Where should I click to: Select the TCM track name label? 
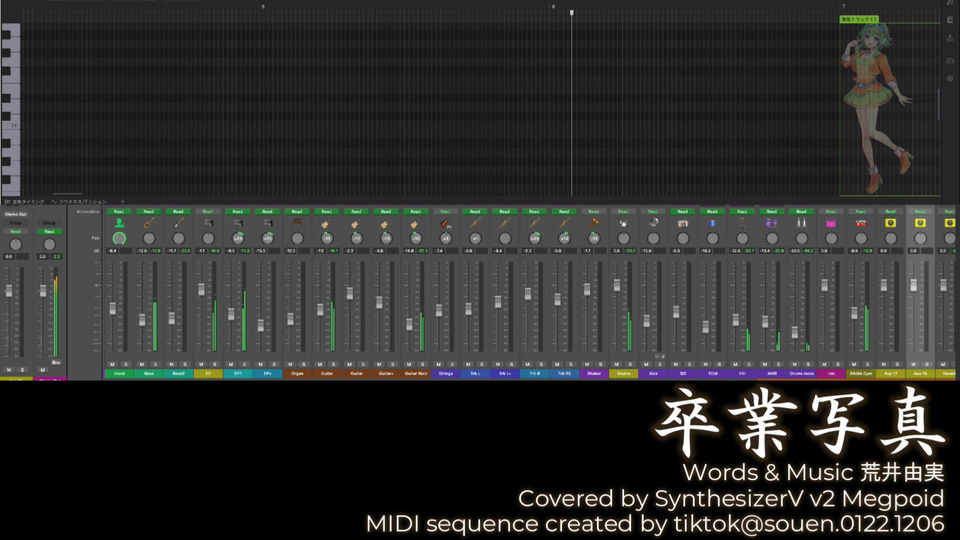tap(712, 373)
